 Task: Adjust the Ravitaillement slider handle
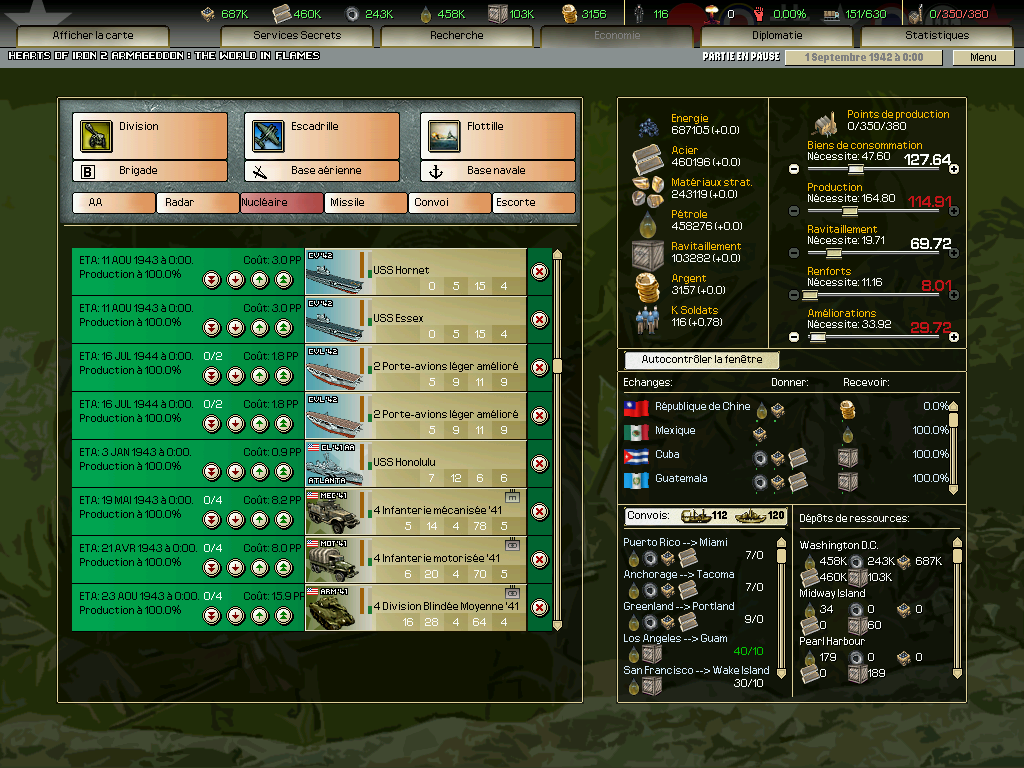click(834, 253)
